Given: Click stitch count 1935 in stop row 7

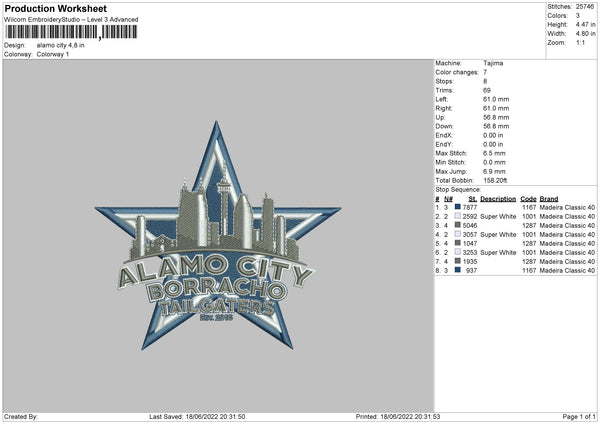Looking at the screenshot, I should [470, 261].
